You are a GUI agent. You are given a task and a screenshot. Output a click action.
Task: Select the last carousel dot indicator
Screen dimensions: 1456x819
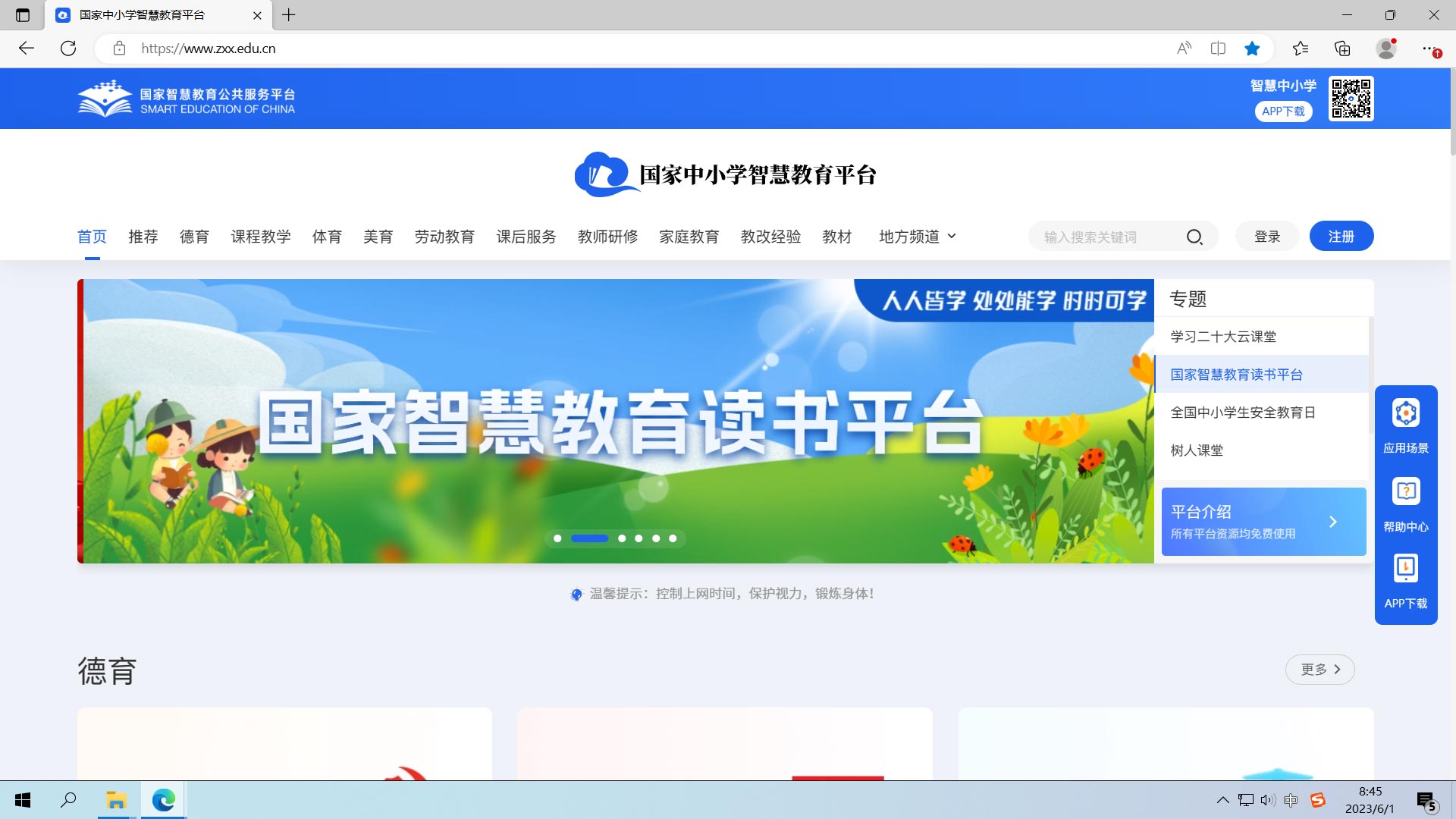point(673,538)
